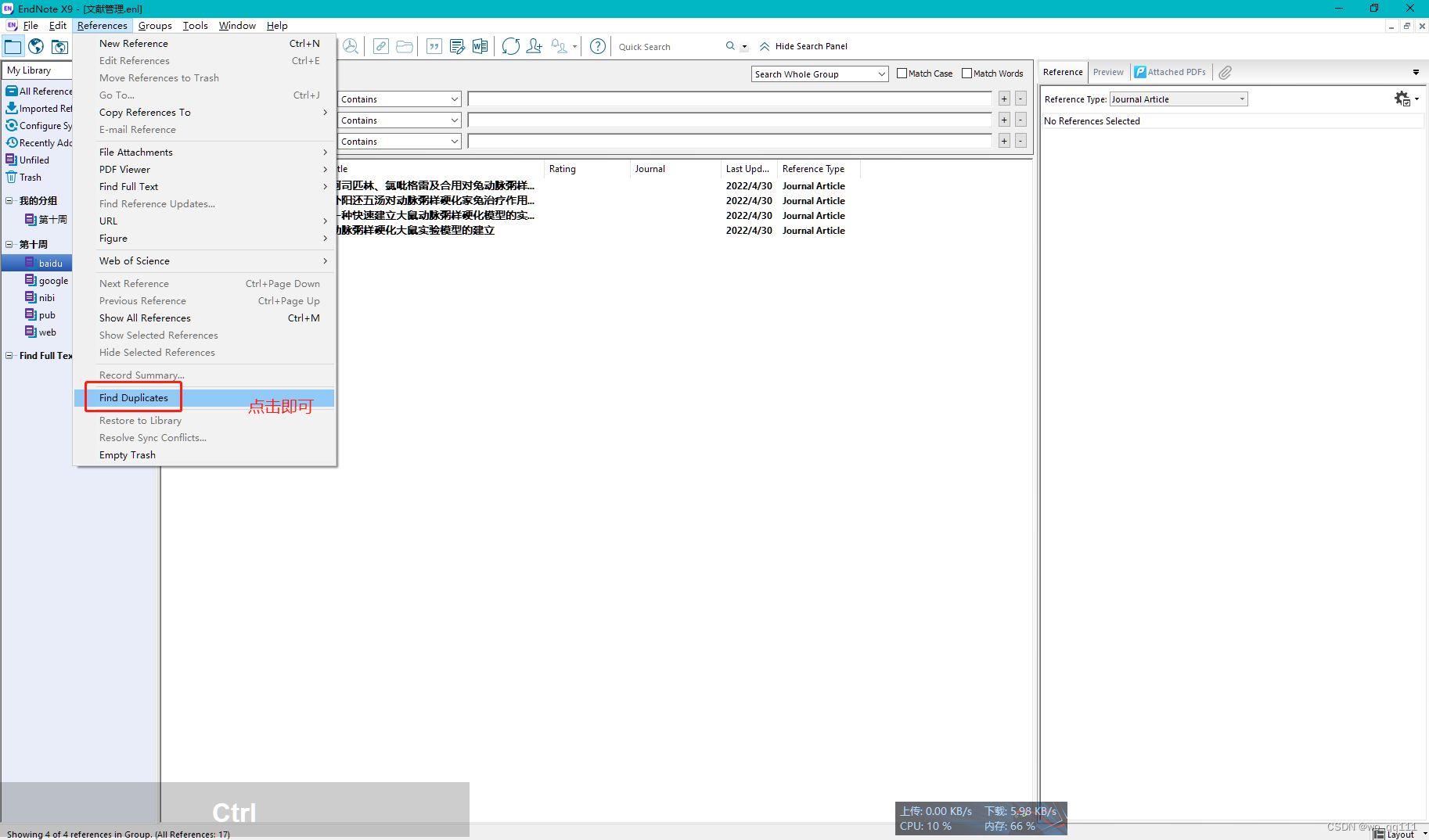Open the My Library tab in sidebar
The width and height of the screenshot is (1429, 840).
click(x=37, y=70)
